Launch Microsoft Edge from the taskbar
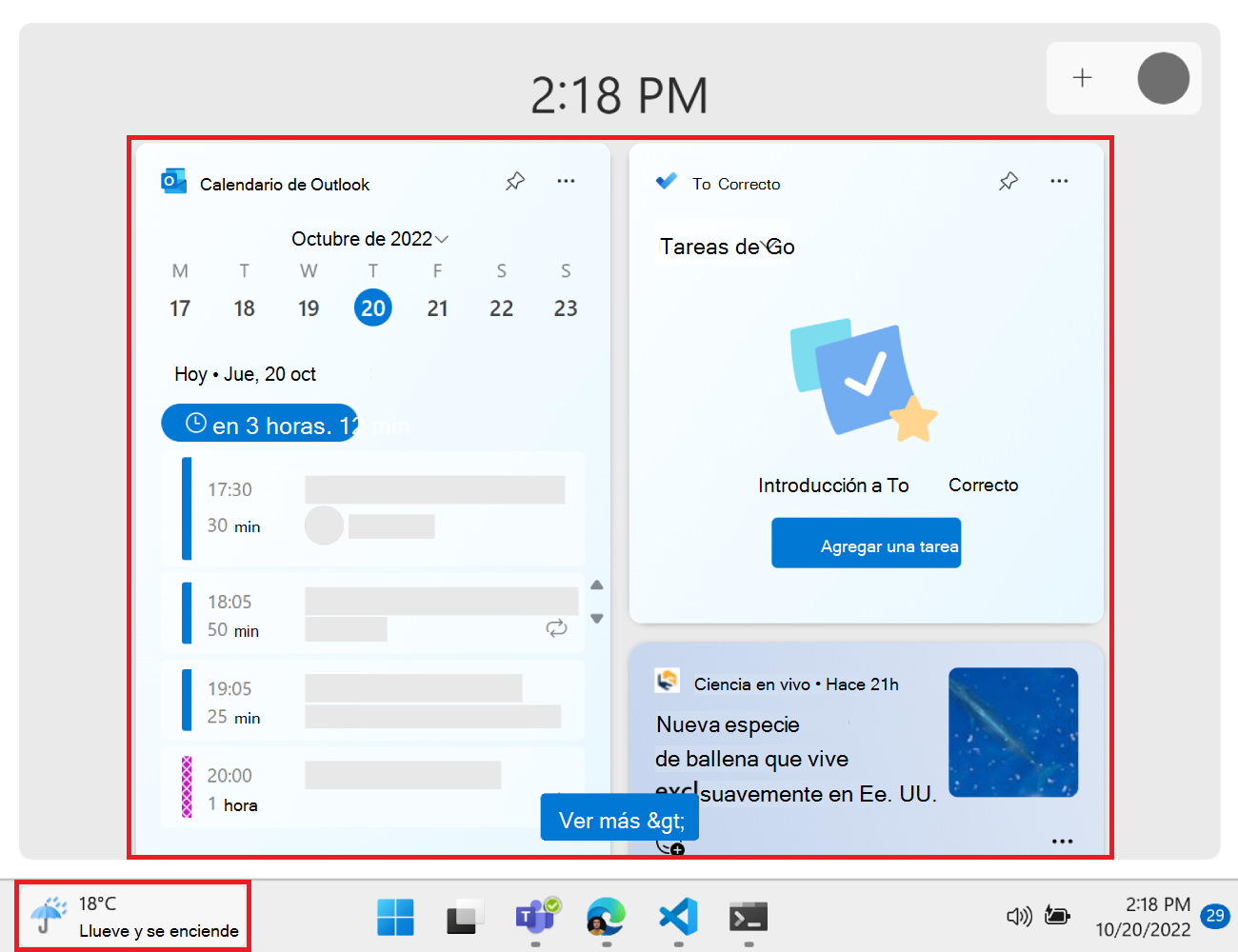Screen dimensions: 1238x952 pyautogui.click(x=607, y=917)
